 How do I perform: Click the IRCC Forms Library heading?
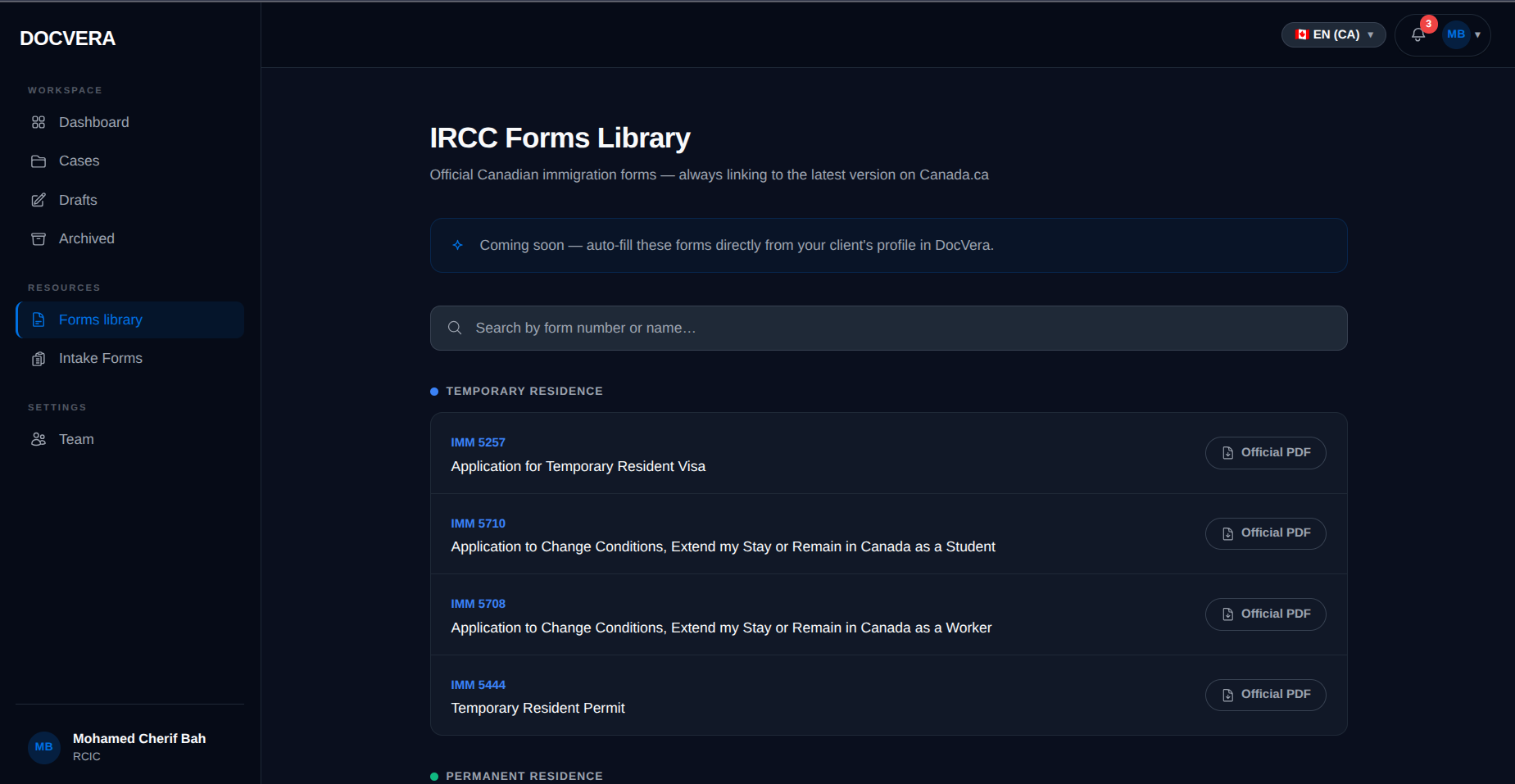click(x=560, y=138)
